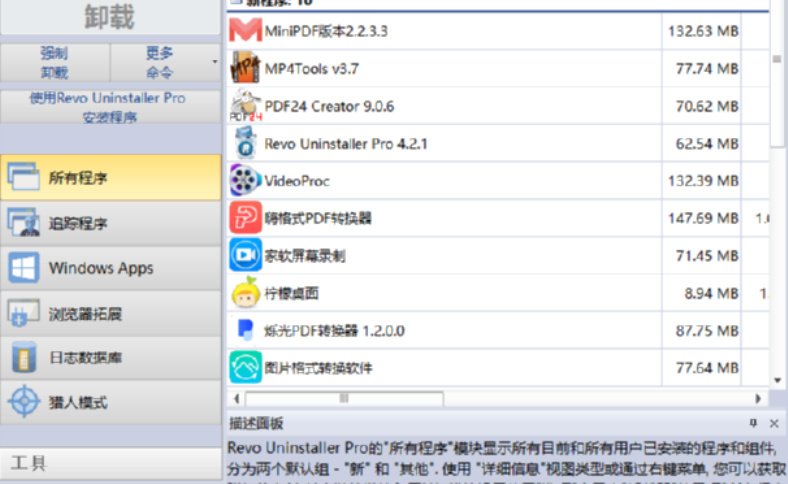Screen dimensions: 788x484
Task: Click the 图片格式转换软件 icon
Action: pos(244,367)
